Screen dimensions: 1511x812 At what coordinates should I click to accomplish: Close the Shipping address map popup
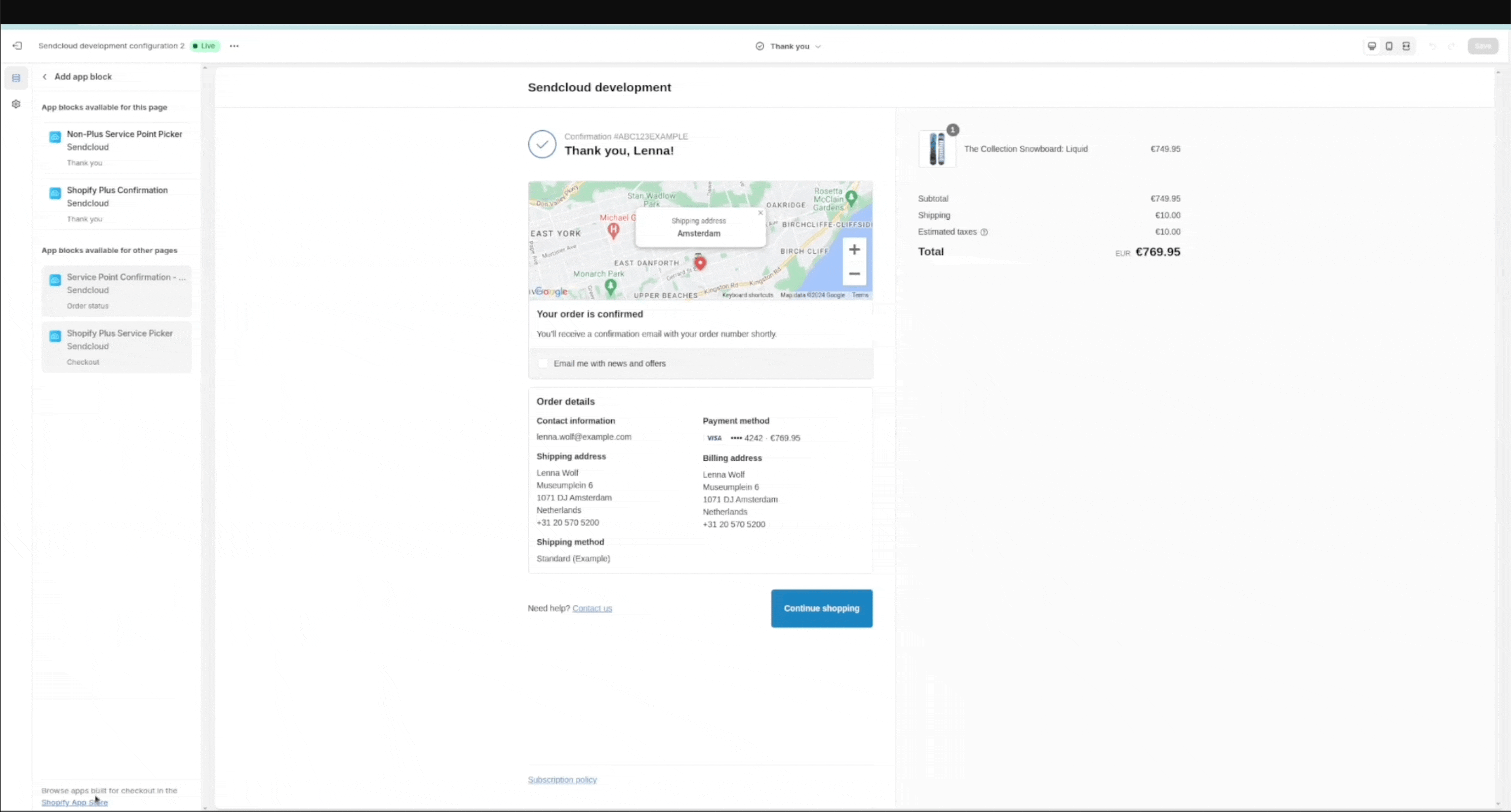tap(760, 213)
